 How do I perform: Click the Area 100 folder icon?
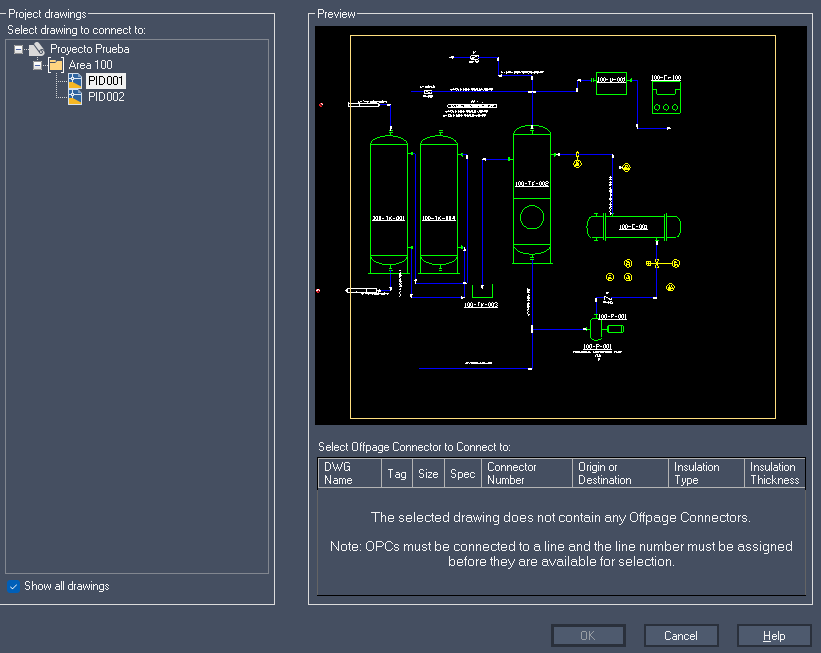[x=56, y=65]
